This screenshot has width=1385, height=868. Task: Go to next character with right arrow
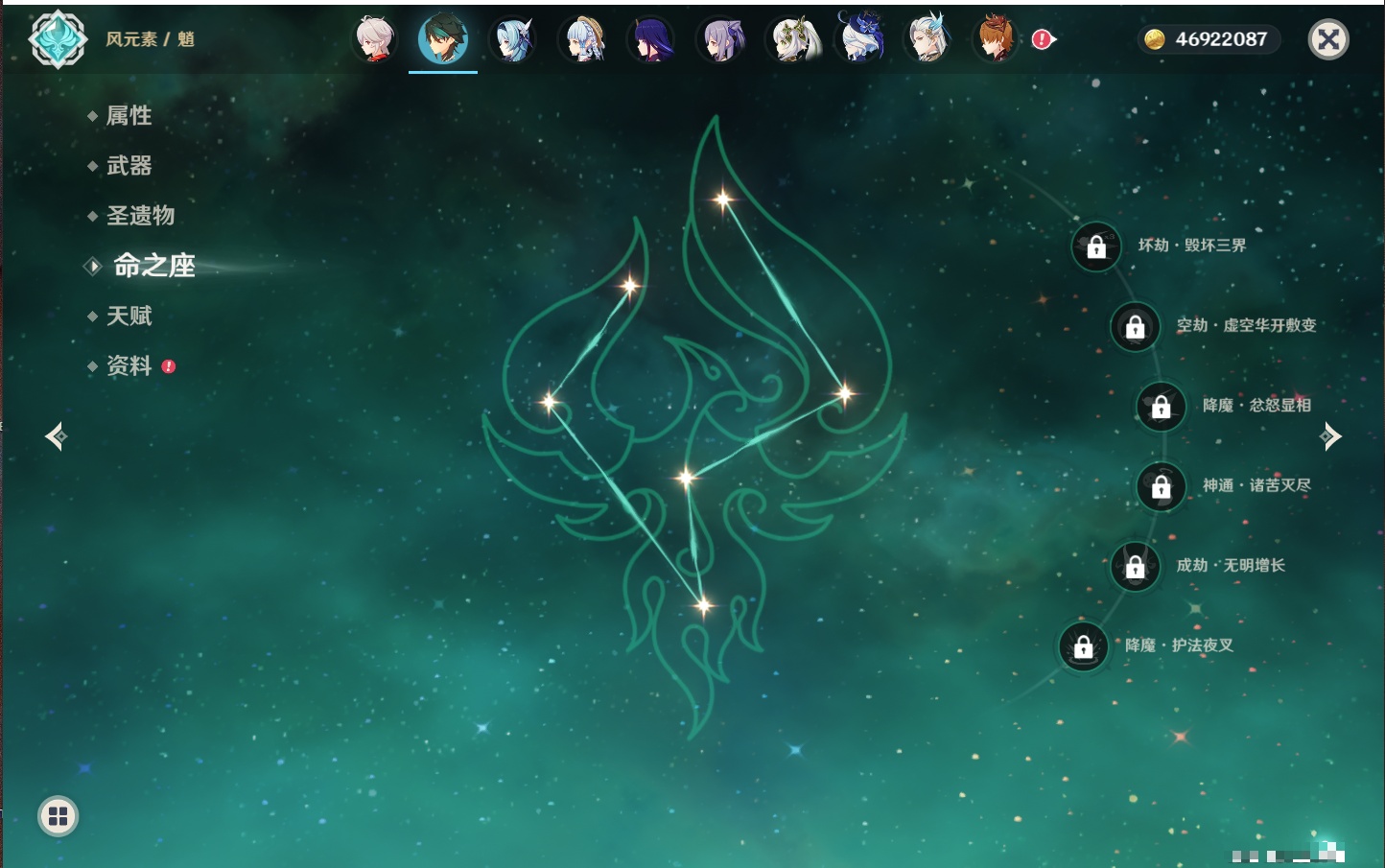pyautogui.click(x=1329, y=436)
